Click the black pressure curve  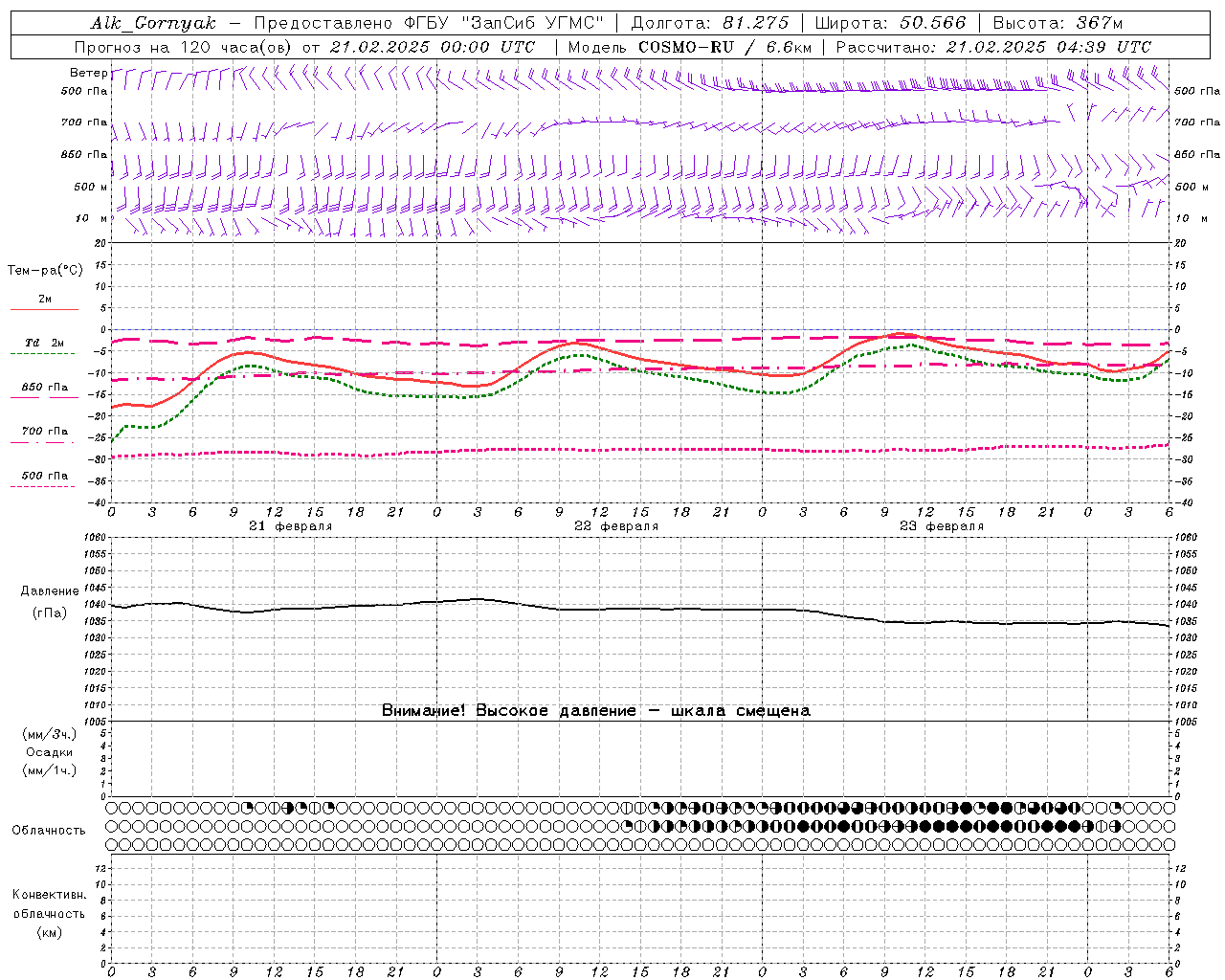[x=641, y=609]
